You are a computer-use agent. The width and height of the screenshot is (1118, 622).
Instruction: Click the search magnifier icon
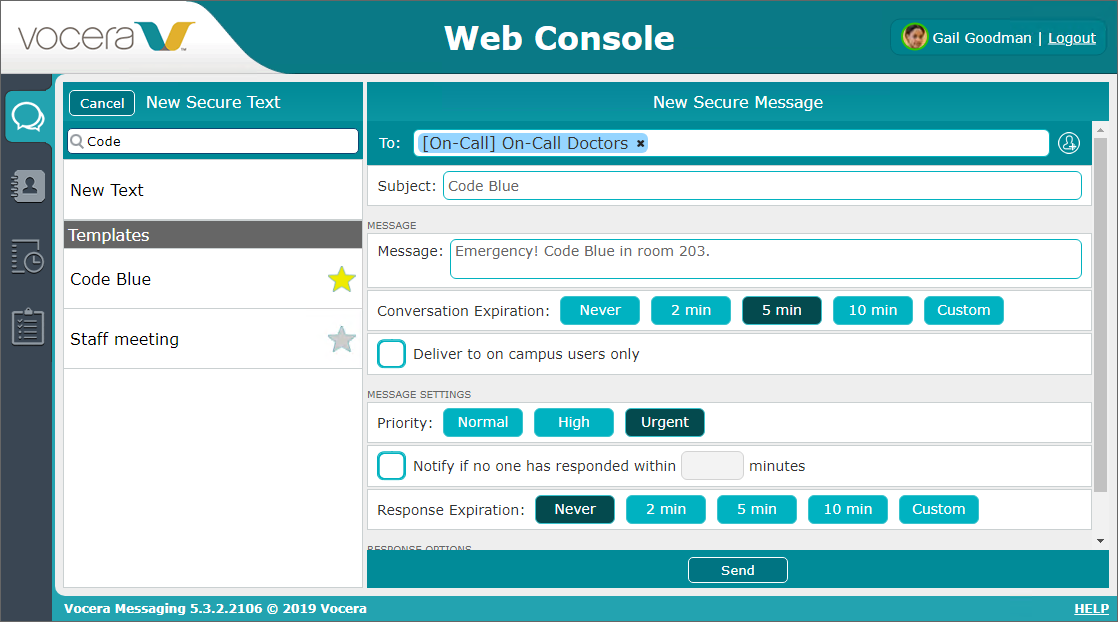[77, 141]
